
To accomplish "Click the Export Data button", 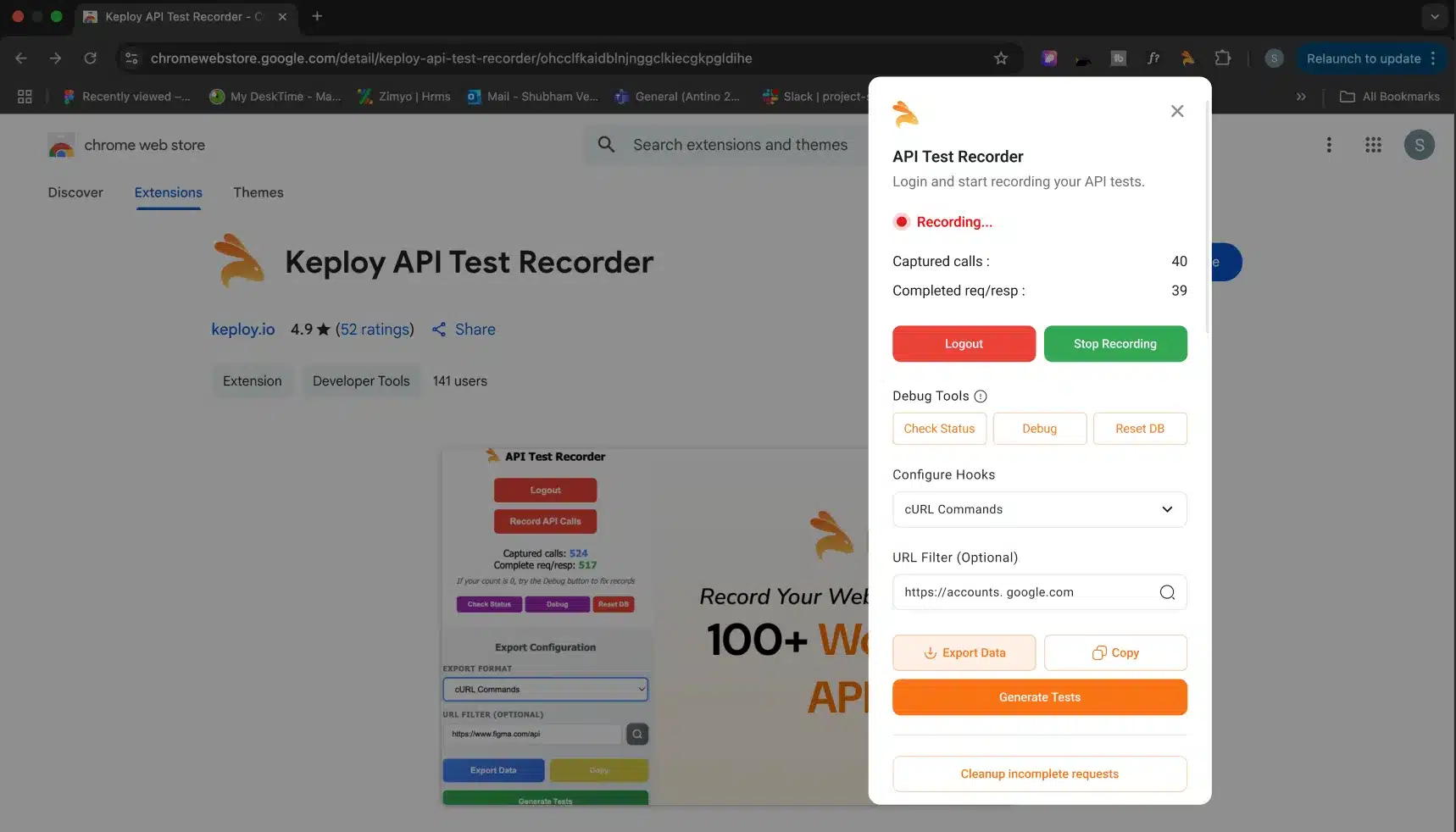I will (x=964, y=653).
